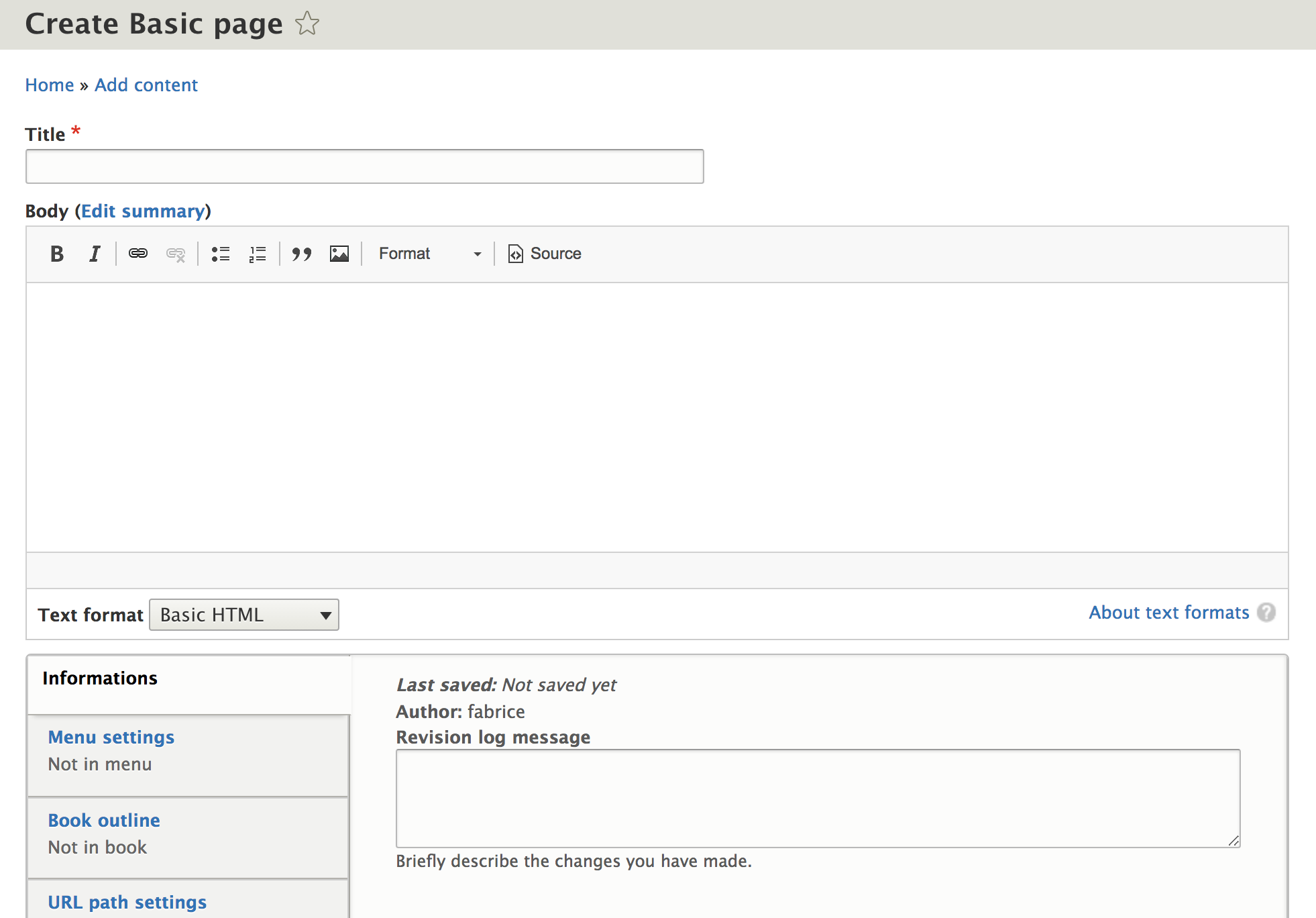Toggle bold formatting in body editor
This screenshot has width=1316, height=918.
click(x=57, y=254)
